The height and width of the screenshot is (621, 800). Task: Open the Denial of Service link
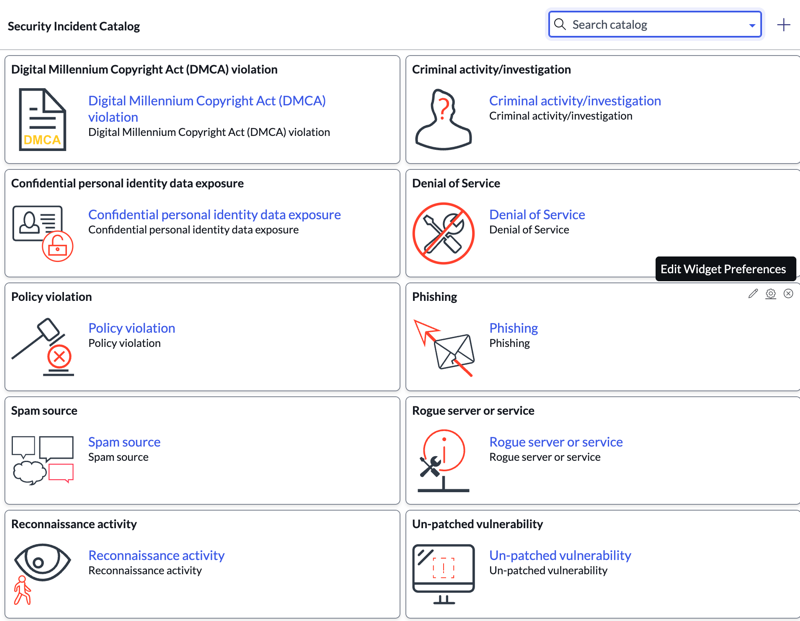(x=537, y=214)
